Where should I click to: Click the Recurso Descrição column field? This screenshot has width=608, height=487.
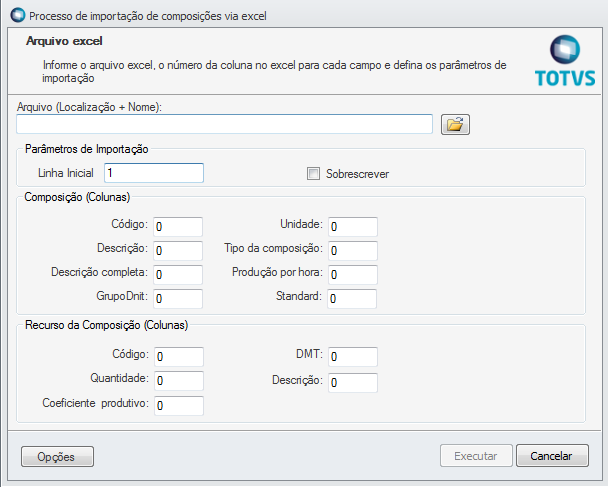pyautogui.click(x=353, y=383)
